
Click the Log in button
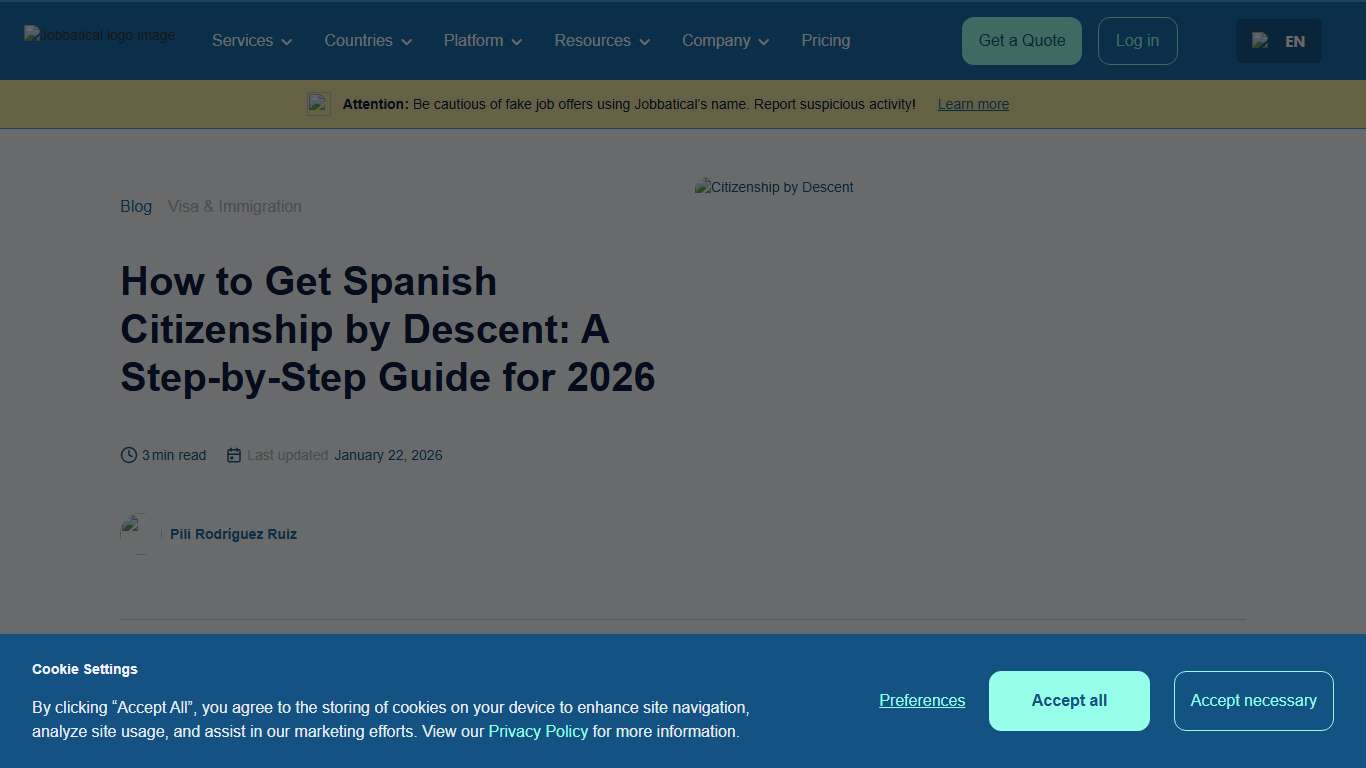point(1137,41)
